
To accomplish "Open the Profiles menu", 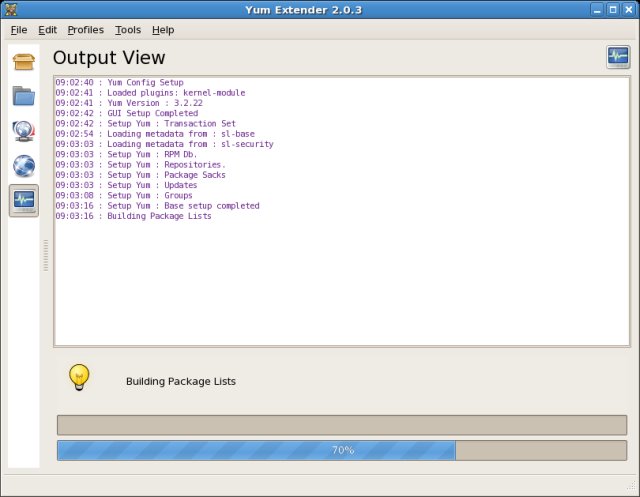I will tap(86, 30).
